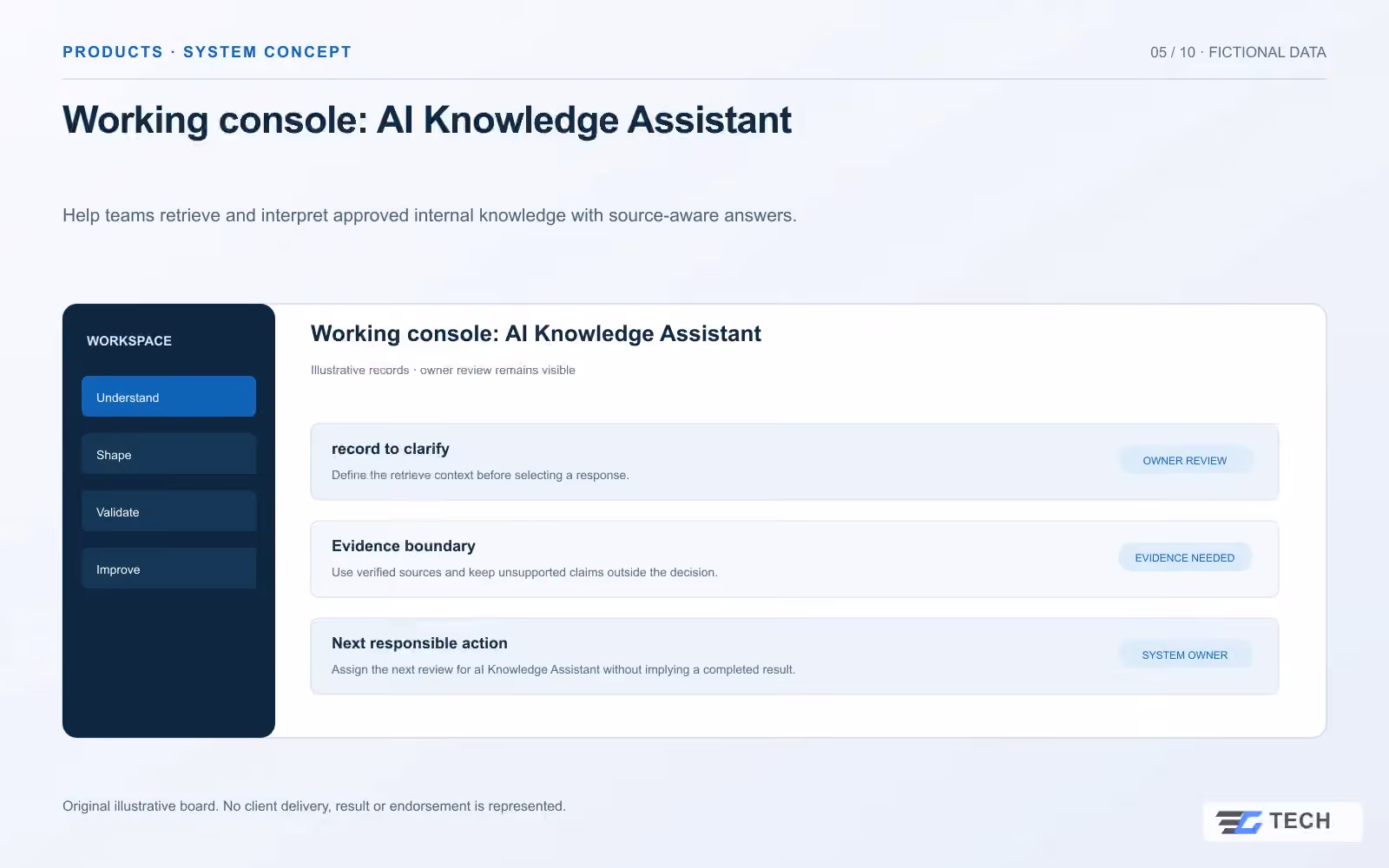Open the Shape workspace tab
Viewport: 1389px width, 868px height.
[168, 454]
